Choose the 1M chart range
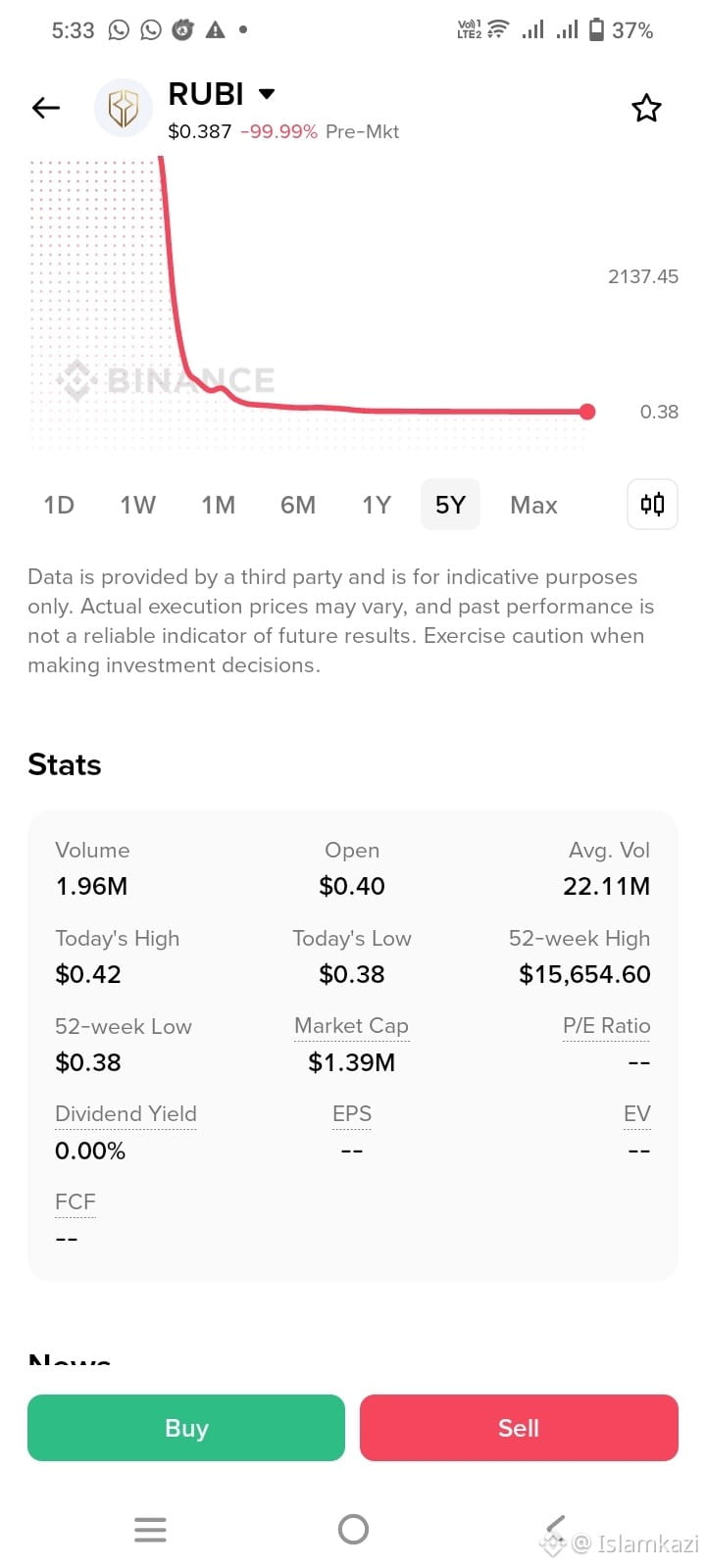Screen dimensions: 706x1568 219,505
